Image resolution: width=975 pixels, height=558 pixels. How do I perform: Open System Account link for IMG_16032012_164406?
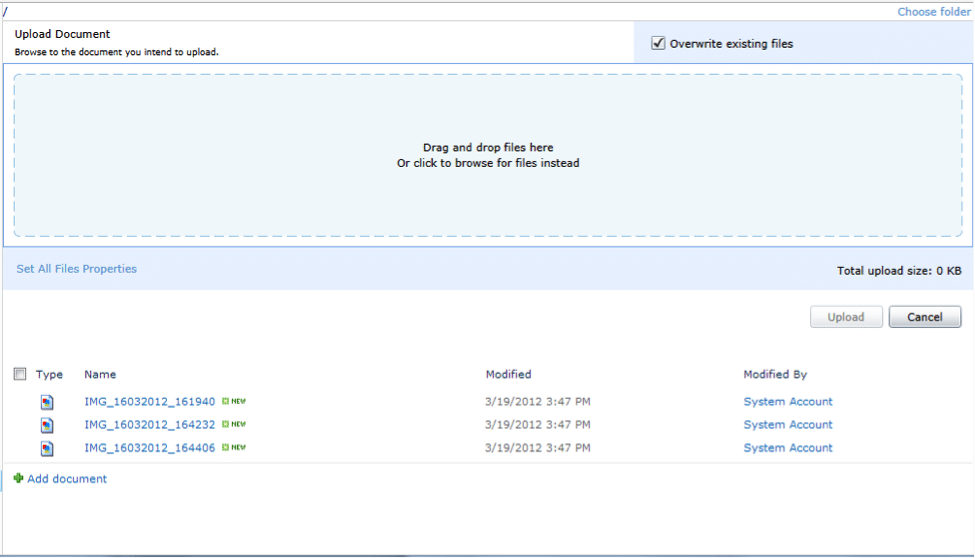[x=788, y=447]
